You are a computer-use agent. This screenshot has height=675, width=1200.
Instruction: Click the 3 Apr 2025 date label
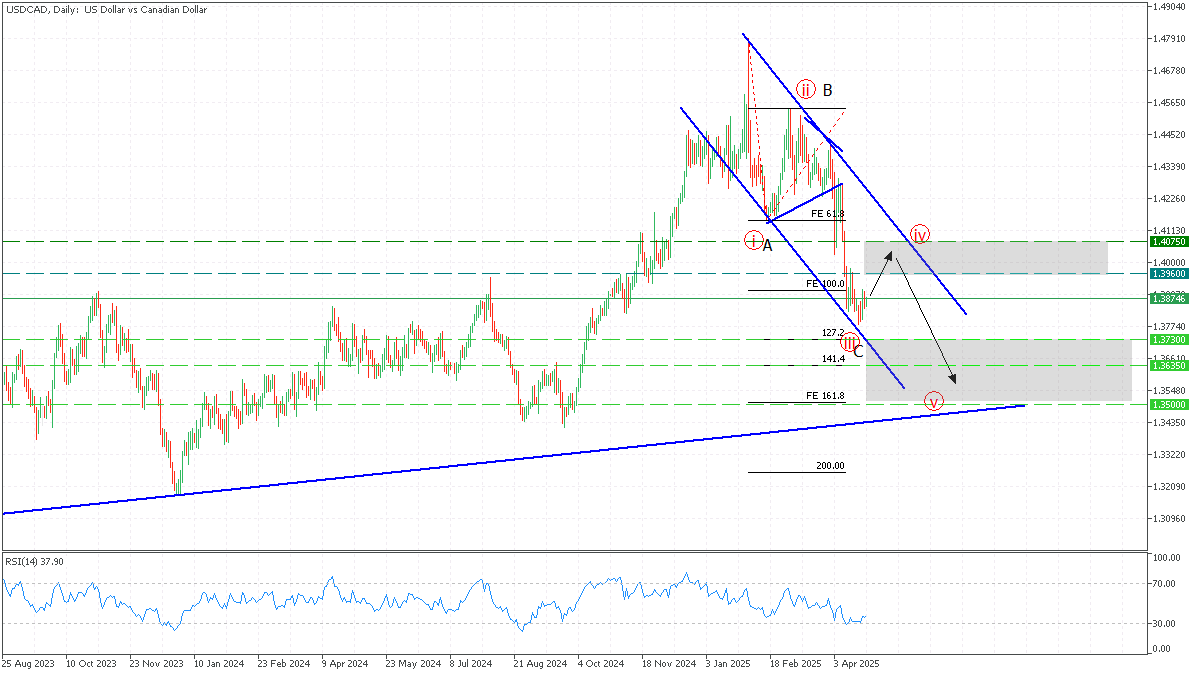point(858,663)
